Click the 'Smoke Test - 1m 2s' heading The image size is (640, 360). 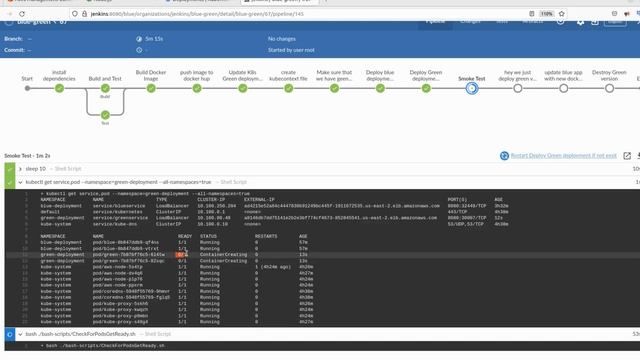[27, 156]
